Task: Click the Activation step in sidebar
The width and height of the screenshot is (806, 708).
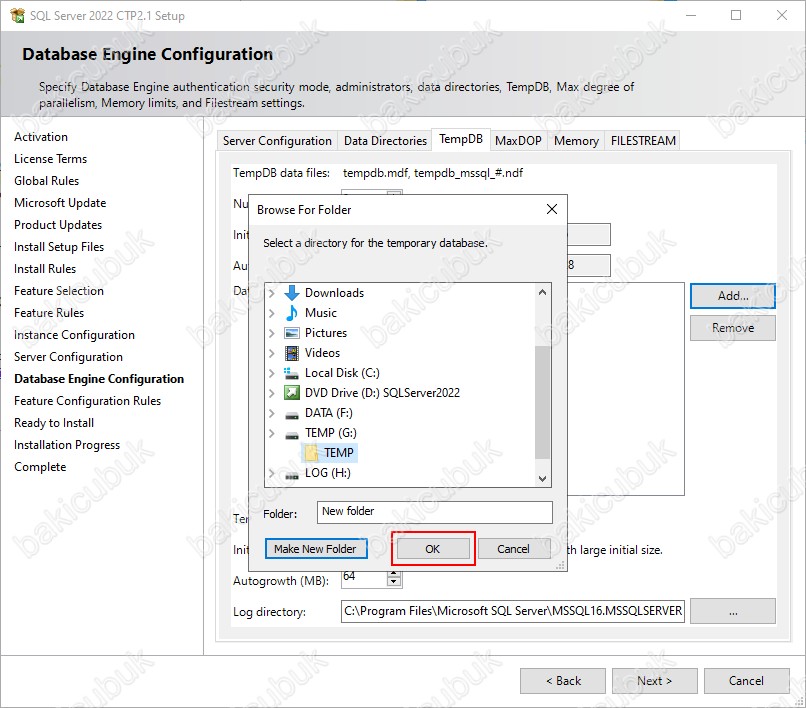Action: coord(41,137)
